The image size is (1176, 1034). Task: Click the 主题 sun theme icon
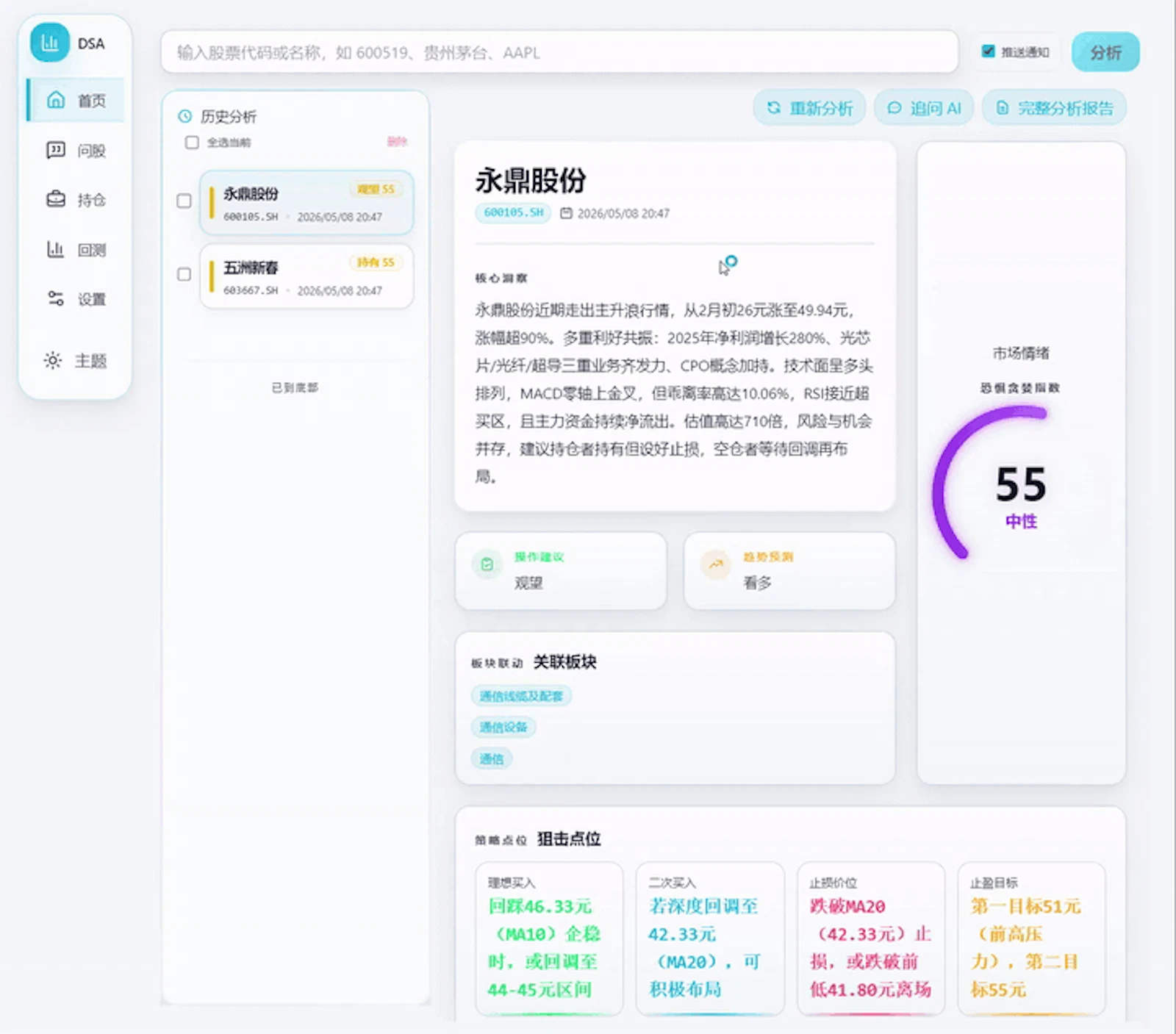53,360
